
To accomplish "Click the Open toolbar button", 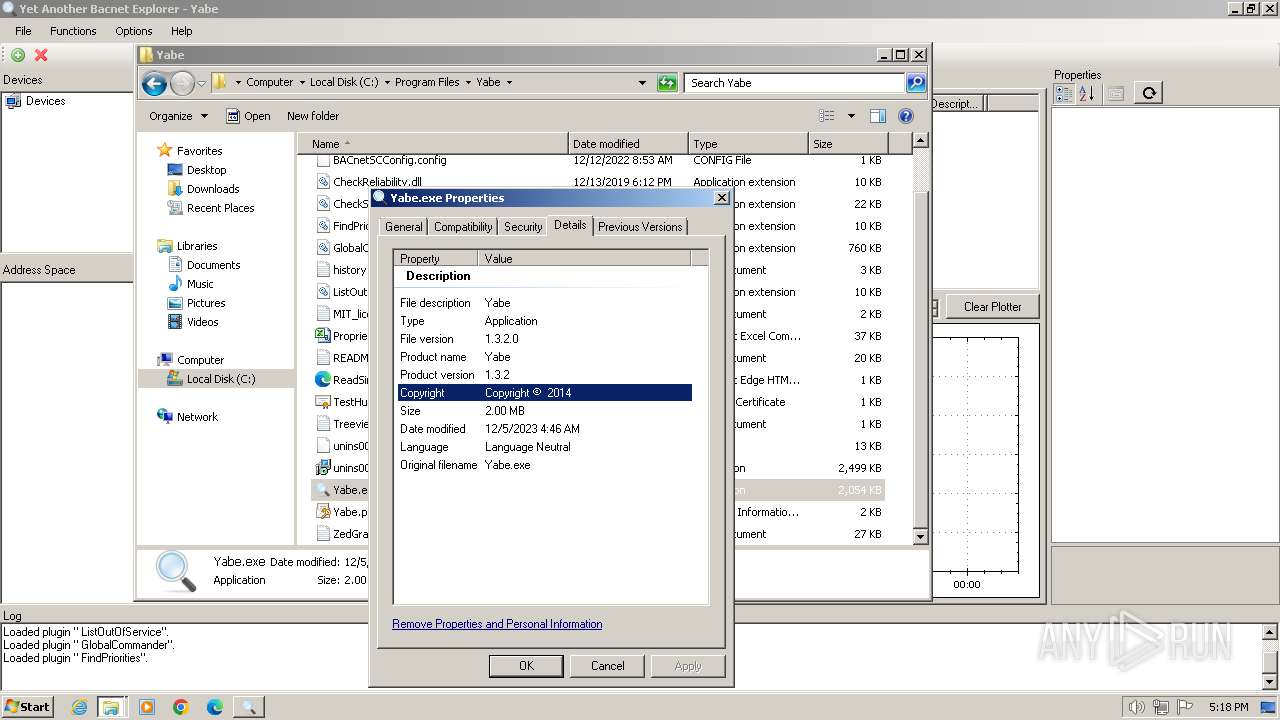I will click(x=248, y=116).
